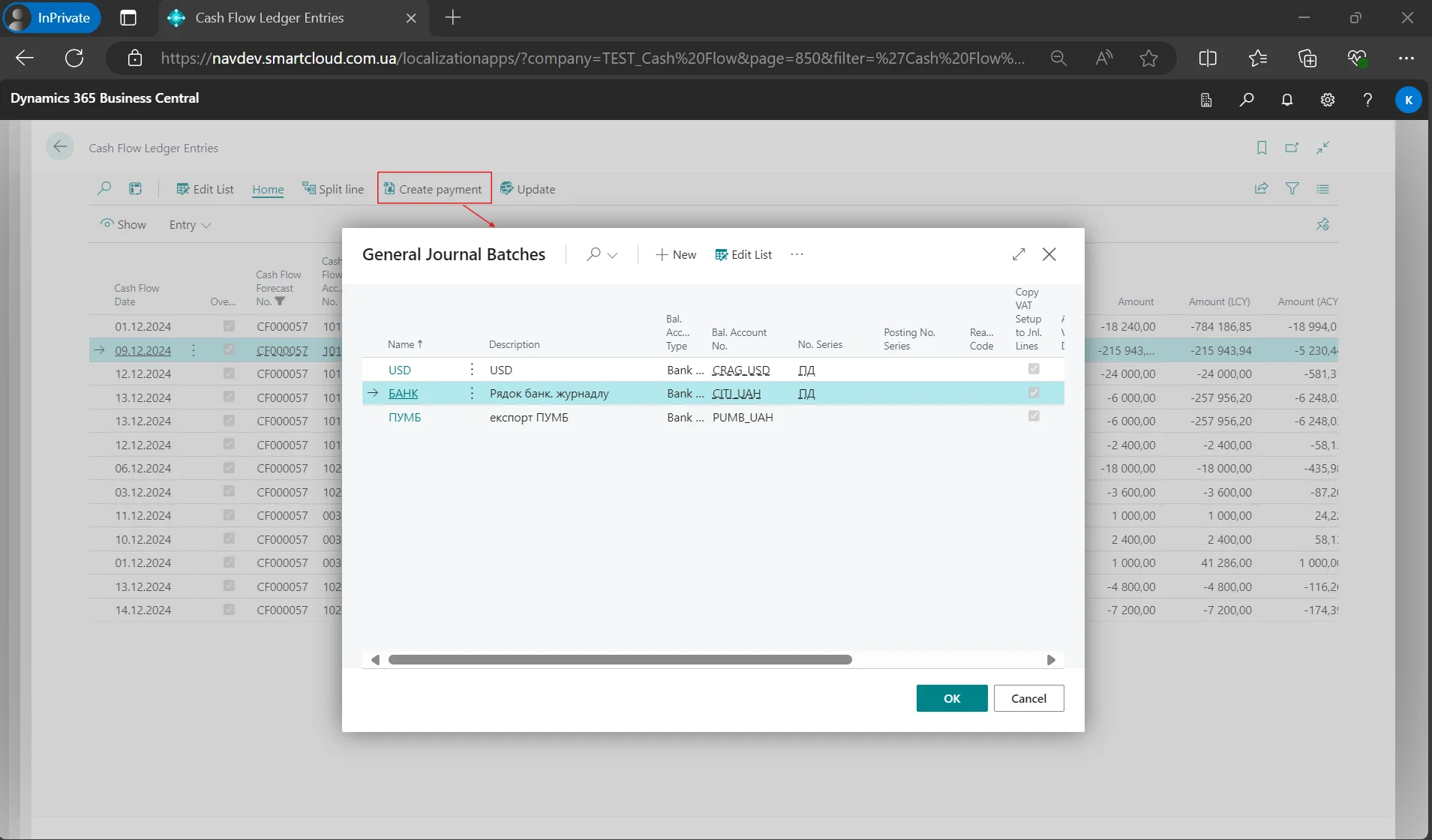
Task: Expand search dropdown chevron in dialog
Action: 612,255
